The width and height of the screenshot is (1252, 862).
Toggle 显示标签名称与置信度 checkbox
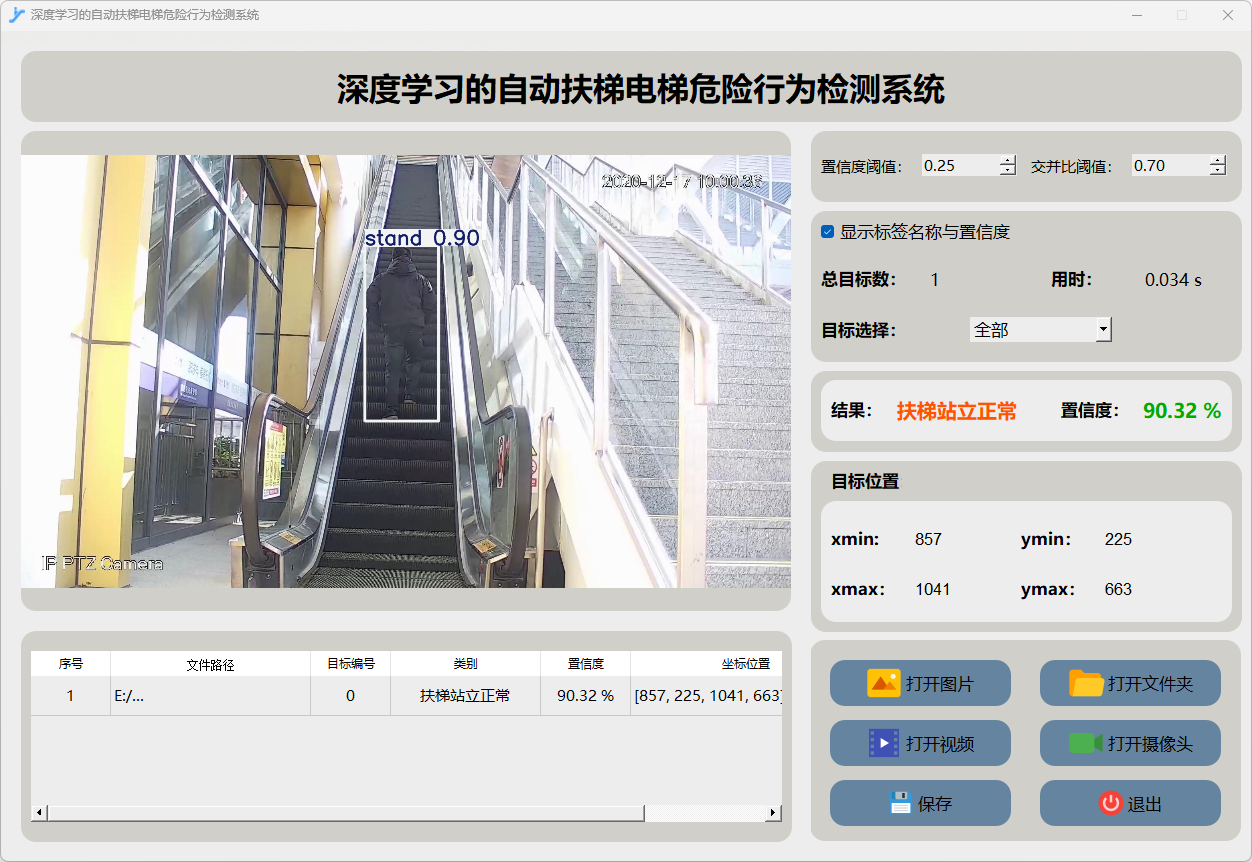point(827,232)
